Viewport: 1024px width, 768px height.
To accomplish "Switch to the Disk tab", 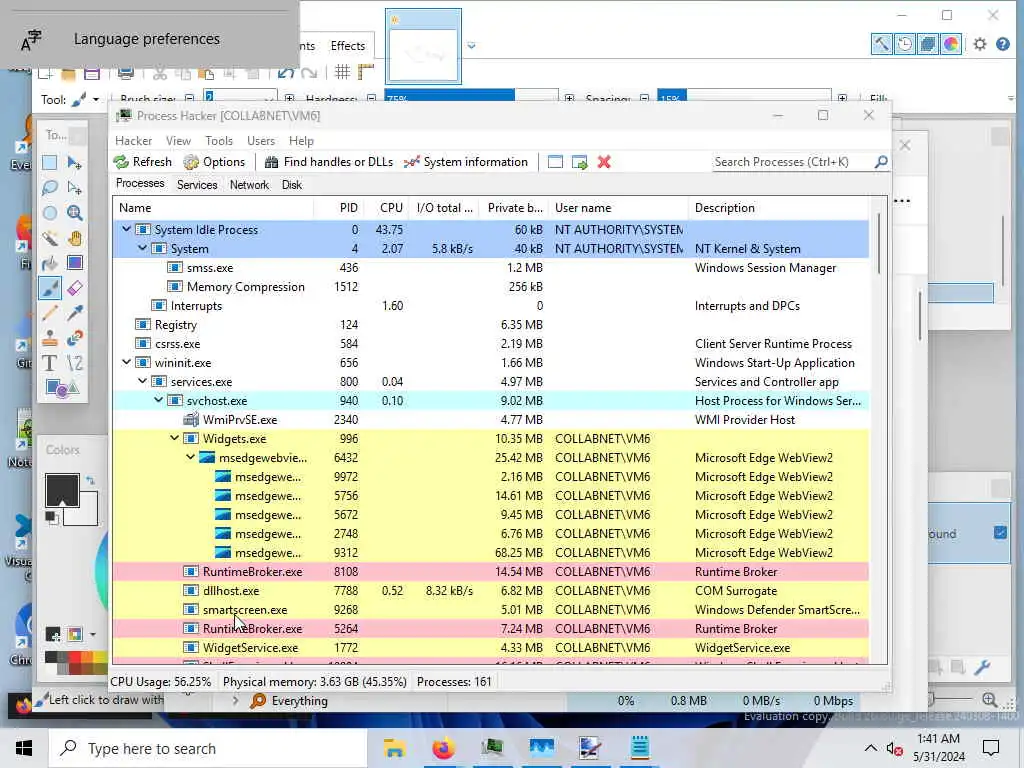I will coord(292,185).
